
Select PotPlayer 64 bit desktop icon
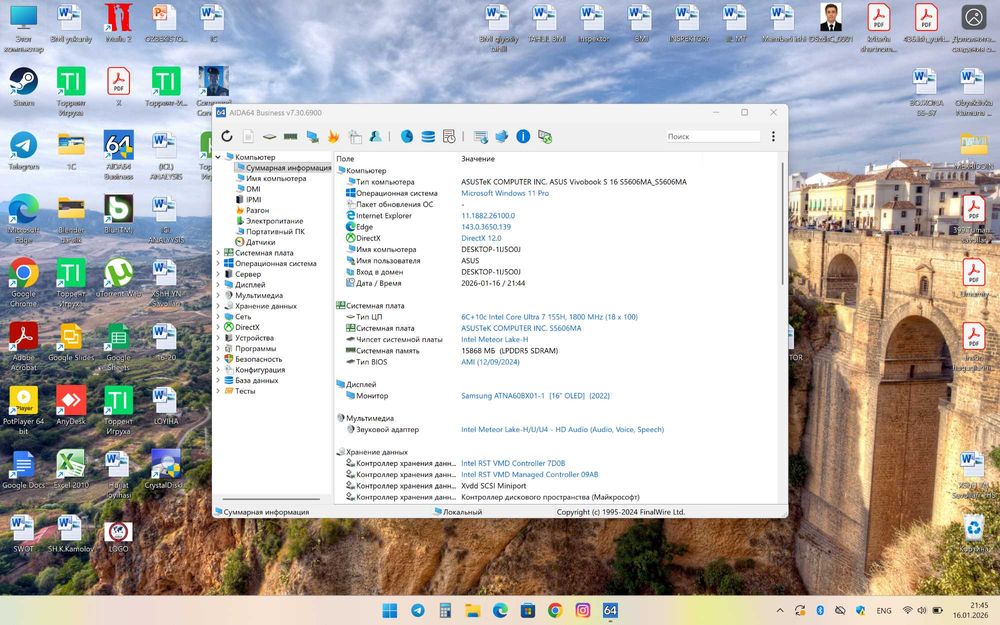point(24,410)
